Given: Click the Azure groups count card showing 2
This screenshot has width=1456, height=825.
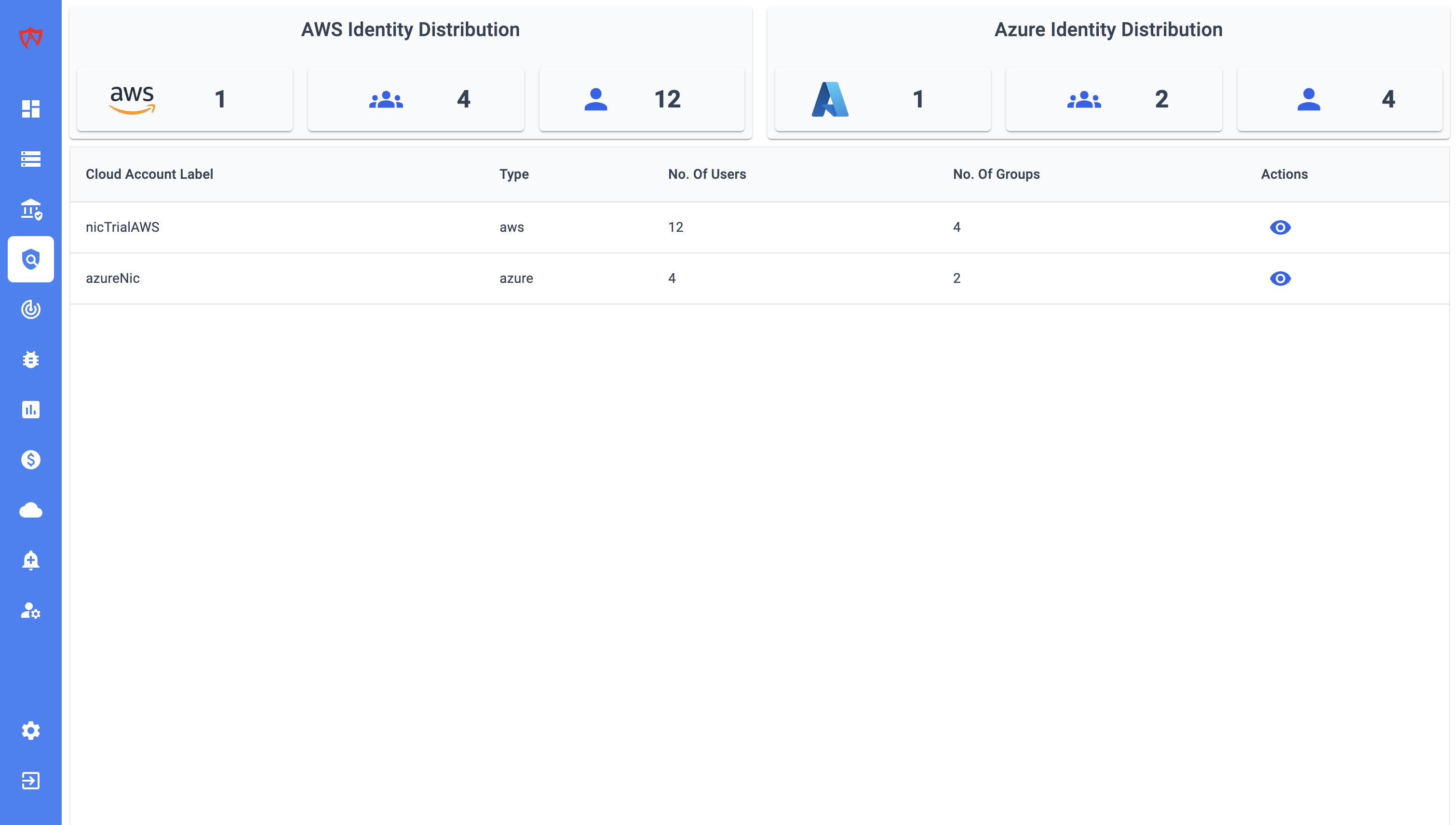Looking at the screenshot, I should tap(1114, 99).
